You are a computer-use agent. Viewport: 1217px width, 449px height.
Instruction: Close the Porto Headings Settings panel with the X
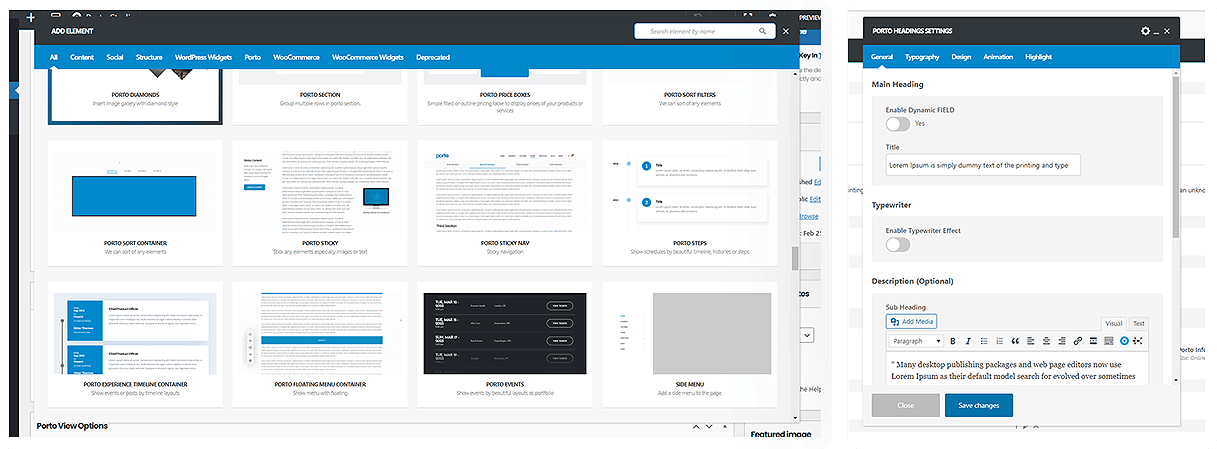coord(1166,31)
